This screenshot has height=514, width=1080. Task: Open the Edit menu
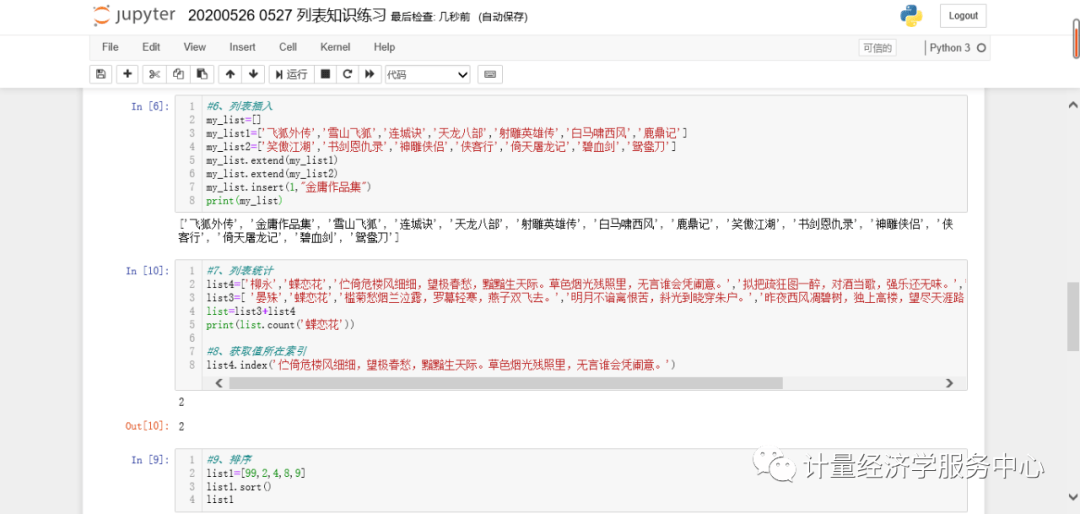pos(151,48)
